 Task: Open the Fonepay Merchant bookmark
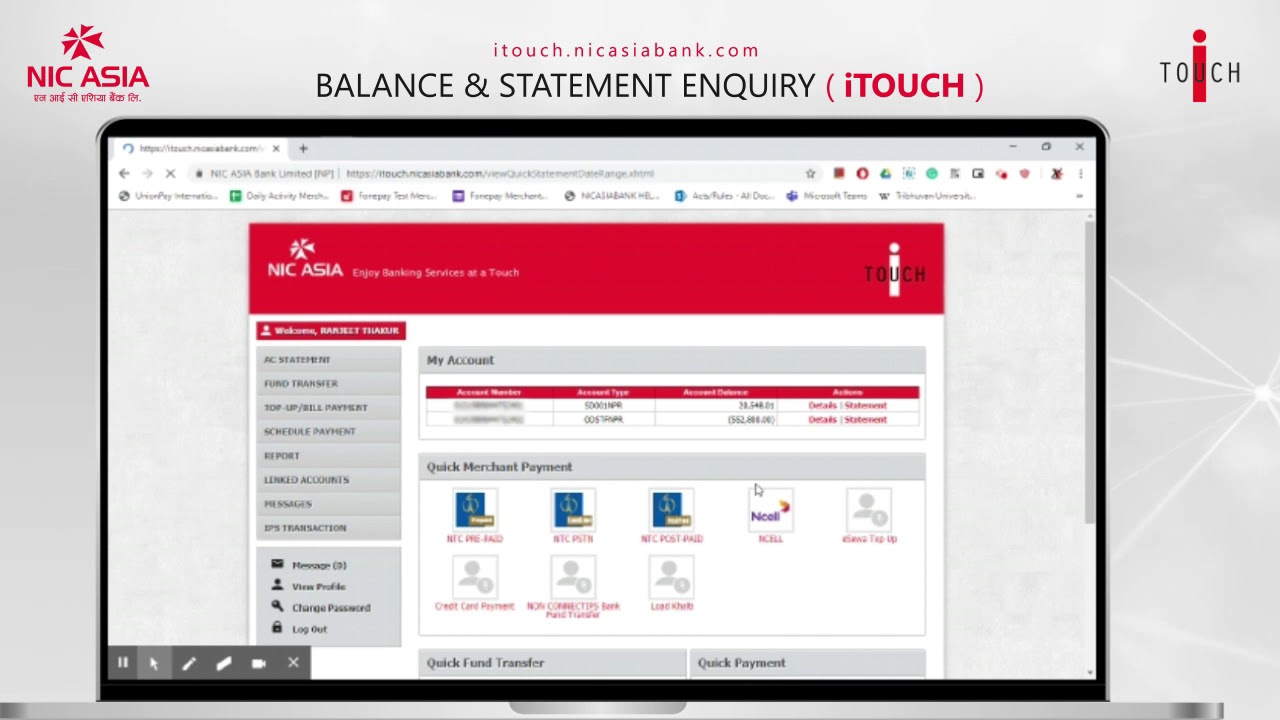[500, 196]
